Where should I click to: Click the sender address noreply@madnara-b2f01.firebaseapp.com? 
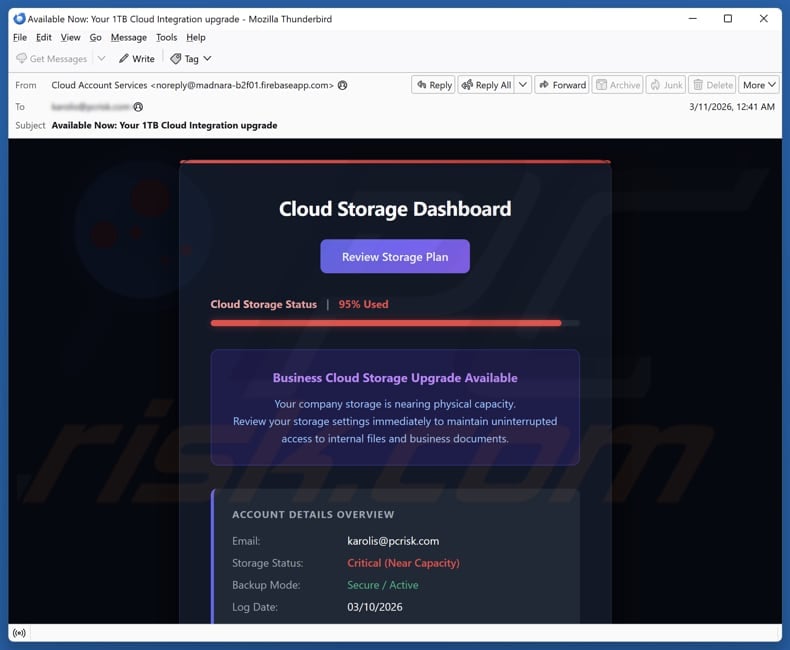pos(242,85)
